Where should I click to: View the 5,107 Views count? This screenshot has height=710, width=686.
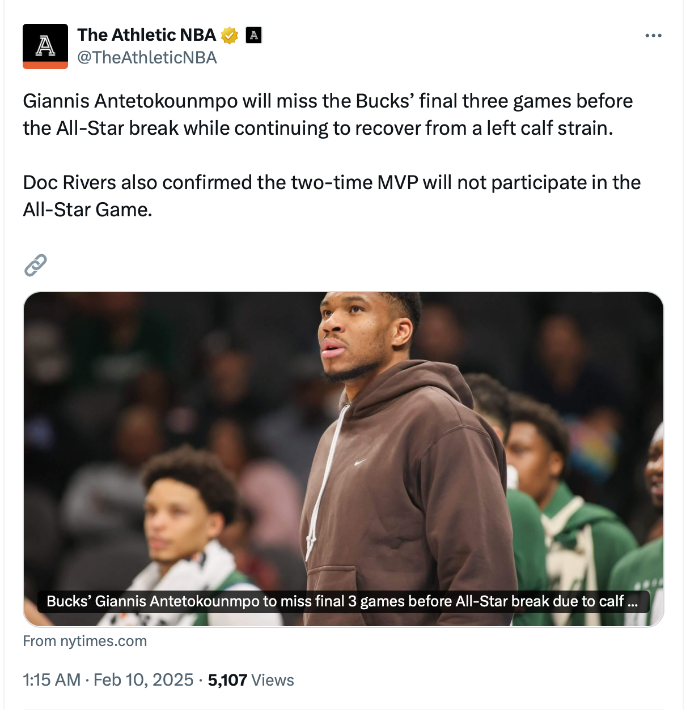point(251,680)
